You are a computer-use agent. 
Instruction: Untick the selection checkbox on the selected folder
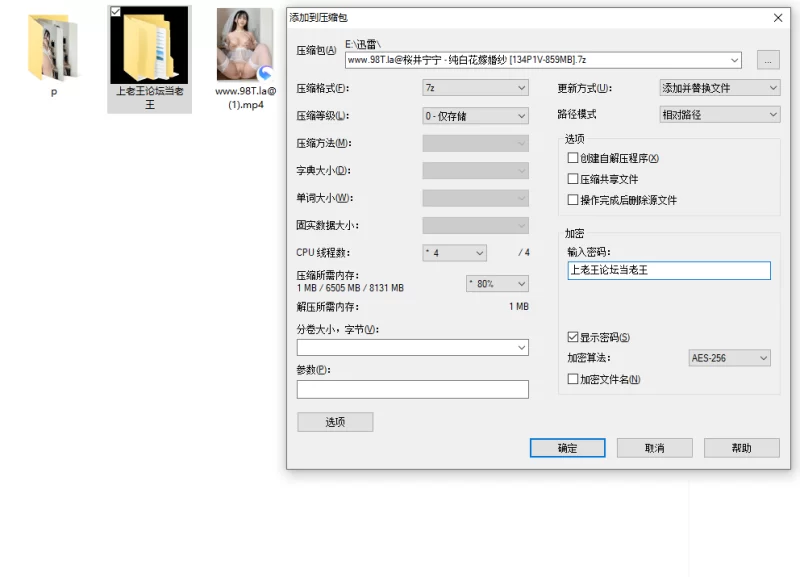[116, 12]
